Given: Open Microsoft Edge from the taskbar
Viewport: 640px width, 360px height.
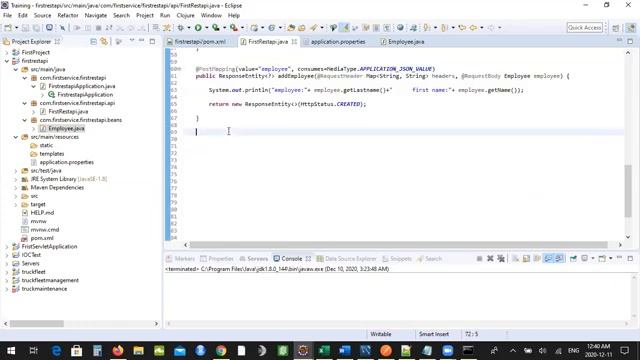Looking at the screenshot, I should click(x=56, y=351).
